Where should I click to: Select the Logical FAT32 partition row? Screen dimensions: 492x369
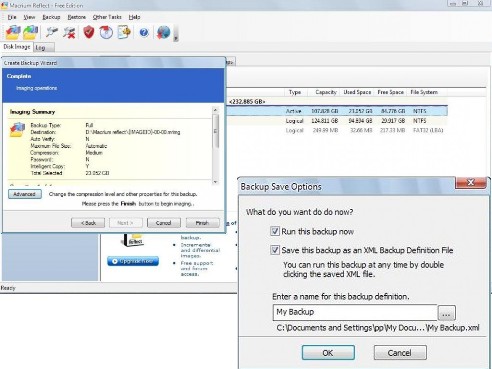pyautogui.click(x=337, y=130)
